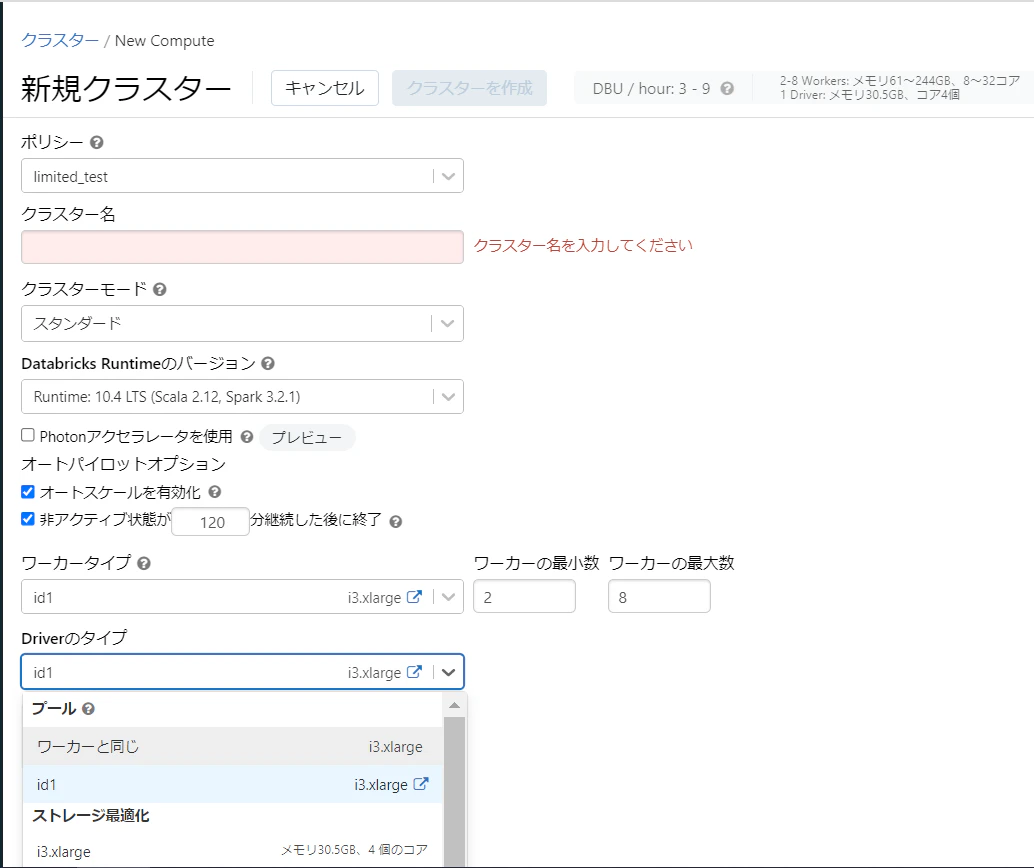This screenshot has width=1034, height=868.
Task: Open worker type help icon
Action: point(144,563)
